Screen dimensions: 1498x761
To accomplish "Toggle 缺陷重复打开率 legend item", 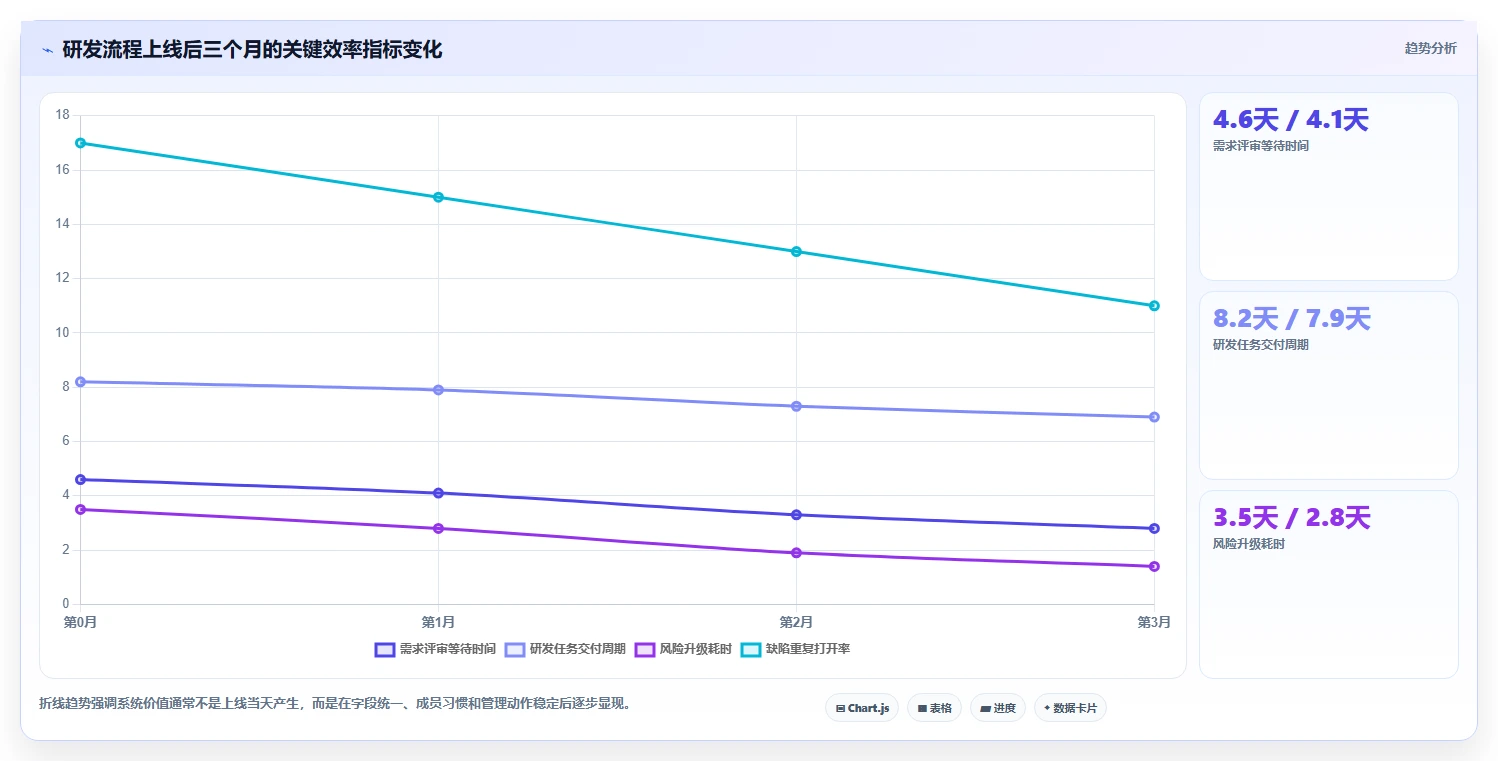I will point(795,649).
